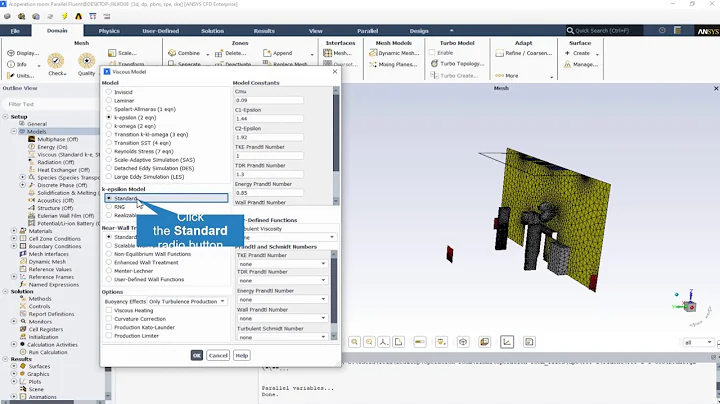The width and height of the screenshot is (720, 404).
Task: Click the Combine zones icon
Action: 172,53
